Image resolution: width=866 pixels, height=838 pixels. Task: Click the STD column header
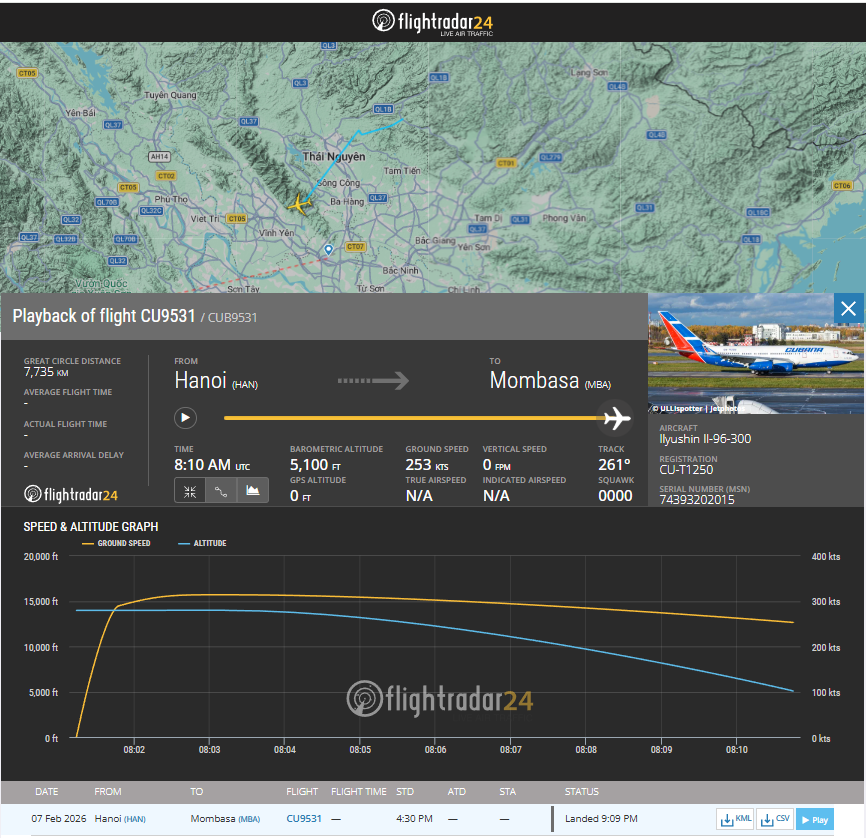click(405, 792)
